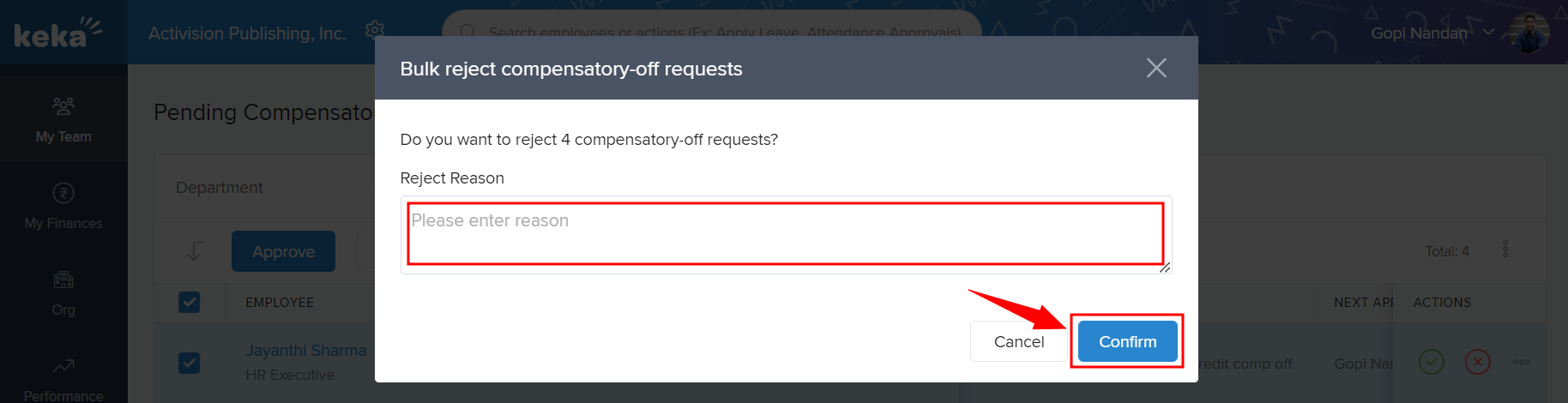Open table options vertical dots menu
The image size is (1568, 403).
[x=1505, y=250]
